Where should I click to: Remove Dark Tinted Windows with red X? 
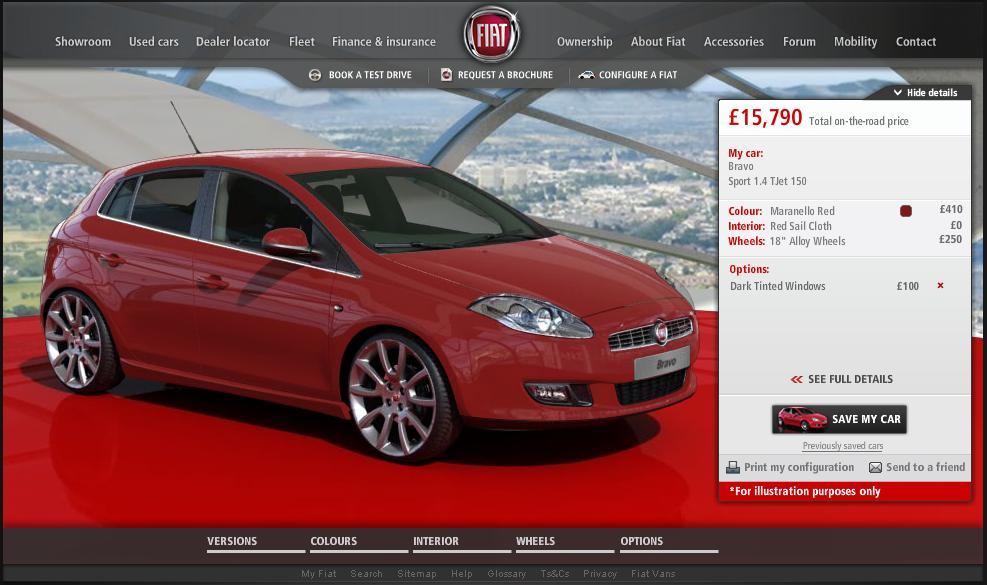(940, 286)
